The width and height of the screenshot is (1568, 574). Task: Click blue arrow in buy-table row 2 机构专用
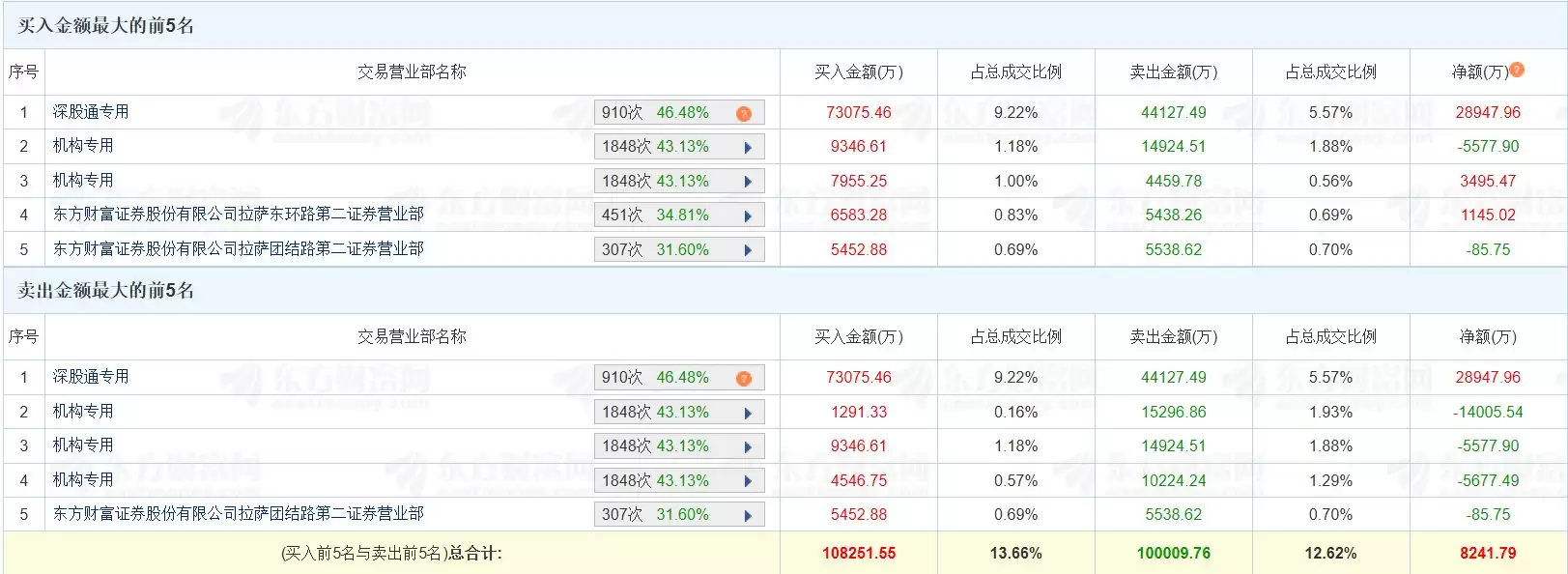[748, 148]
